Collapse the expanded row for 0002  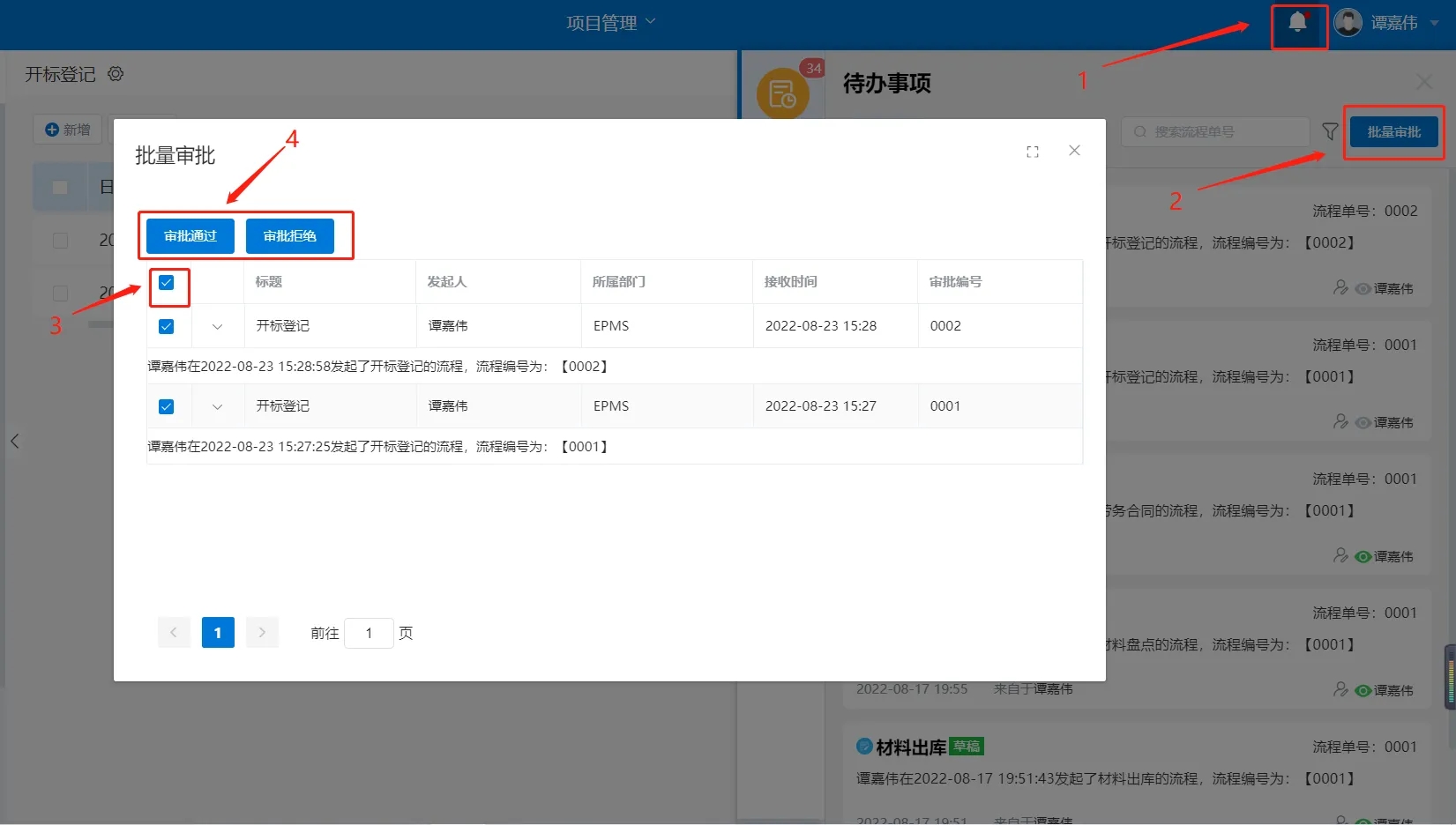(x=218, y=327)
